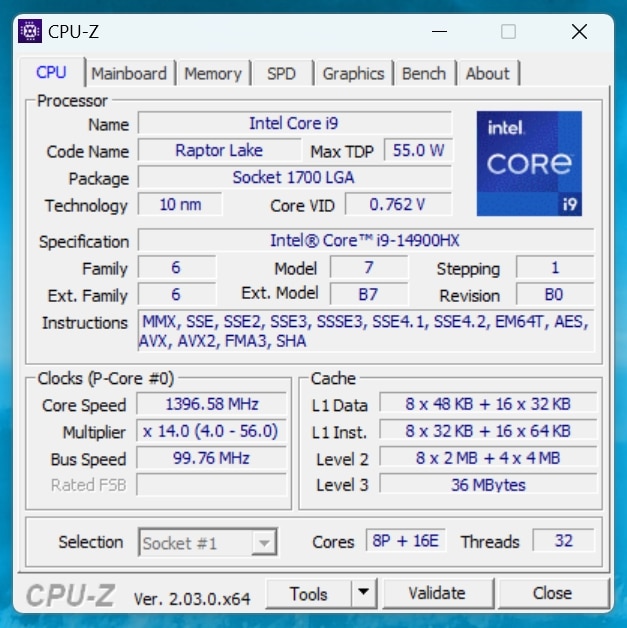The image size is (627, 628).
Task: Show the About tab
Action: (x=487, y=74)
